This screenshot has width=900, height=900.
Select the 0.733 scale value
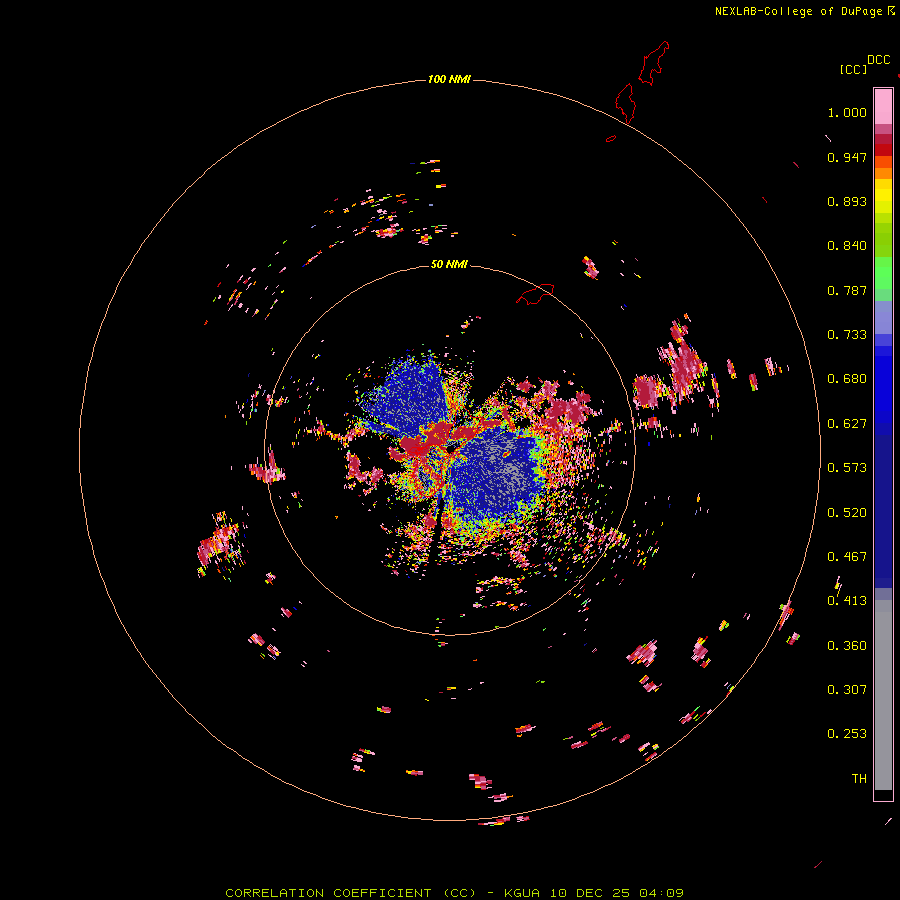(847, 335)
